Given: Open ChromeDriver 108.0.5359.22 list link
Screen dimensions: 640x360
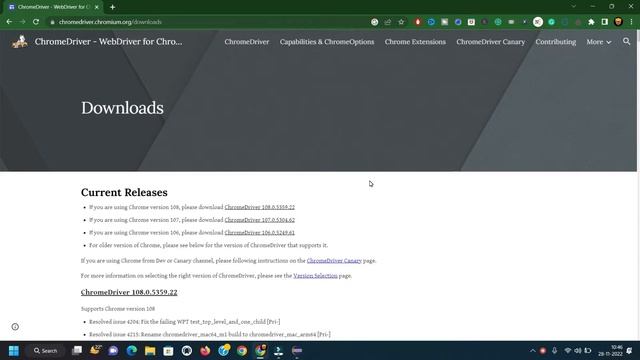Looking at the screenshot, I should (260, 207).
